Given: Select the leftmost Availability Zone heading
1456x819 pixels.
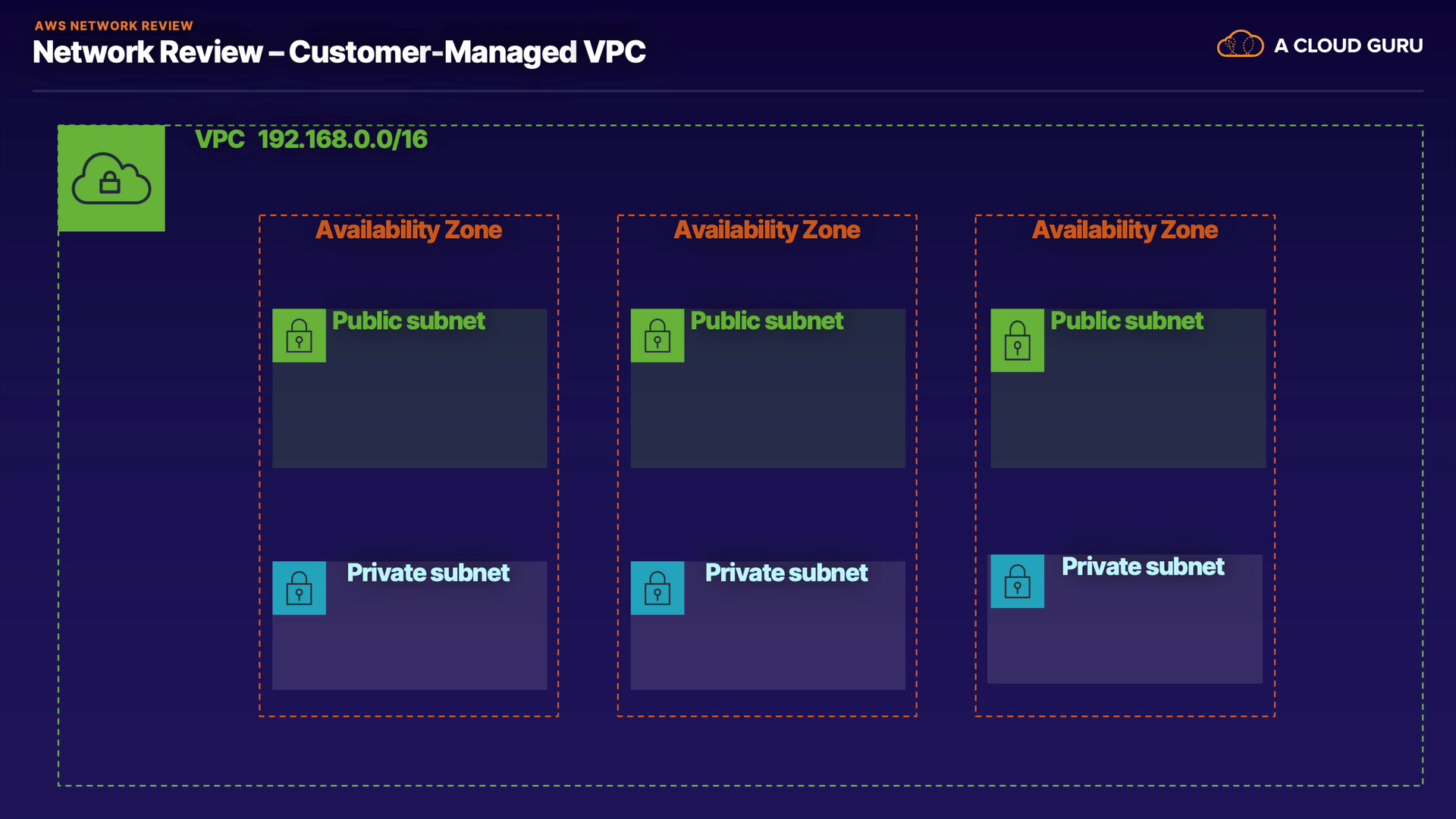Looking at the screenshot, I should [409, 230].
